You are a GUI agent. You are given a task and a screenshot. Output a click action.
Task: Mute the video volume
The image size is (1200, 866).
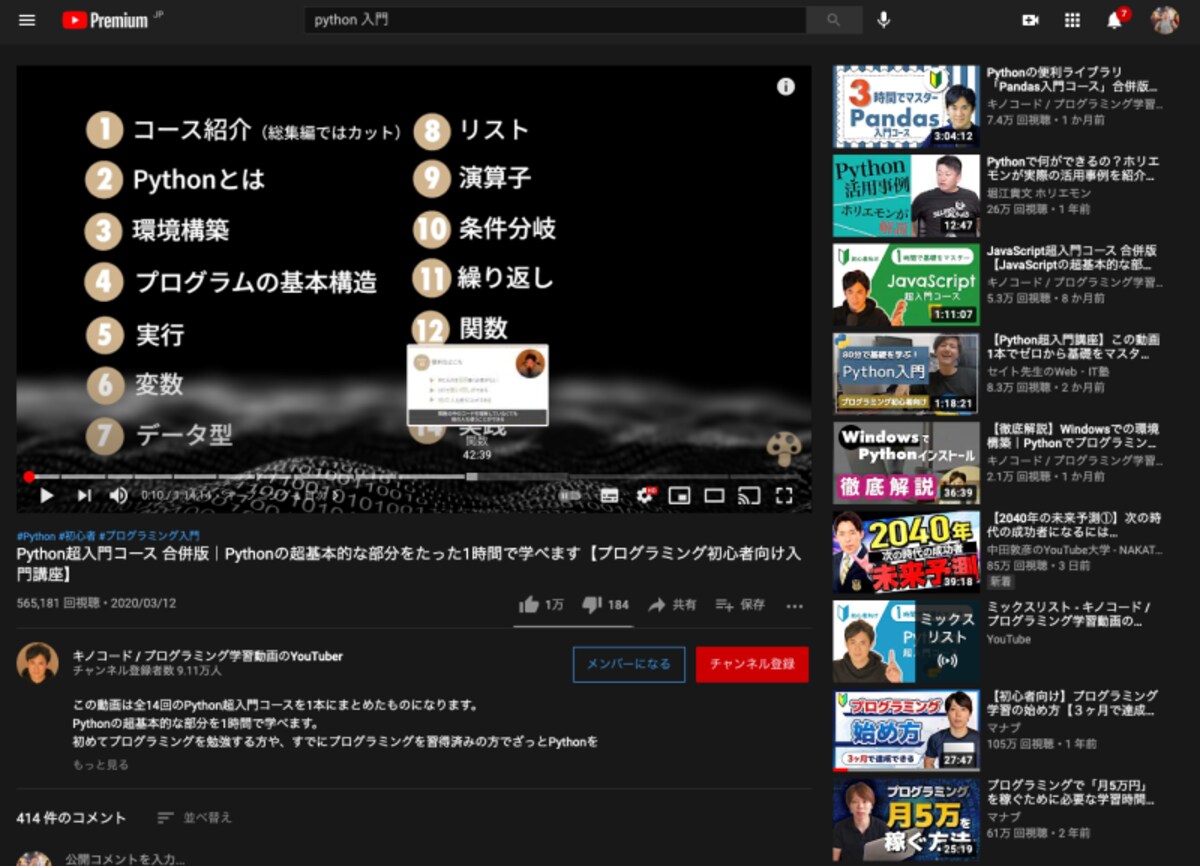[x=118, y=495]
